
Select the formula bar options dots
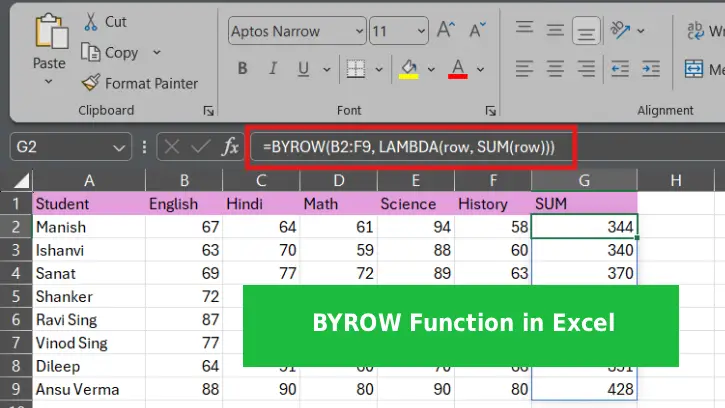[x=145, y=147]
